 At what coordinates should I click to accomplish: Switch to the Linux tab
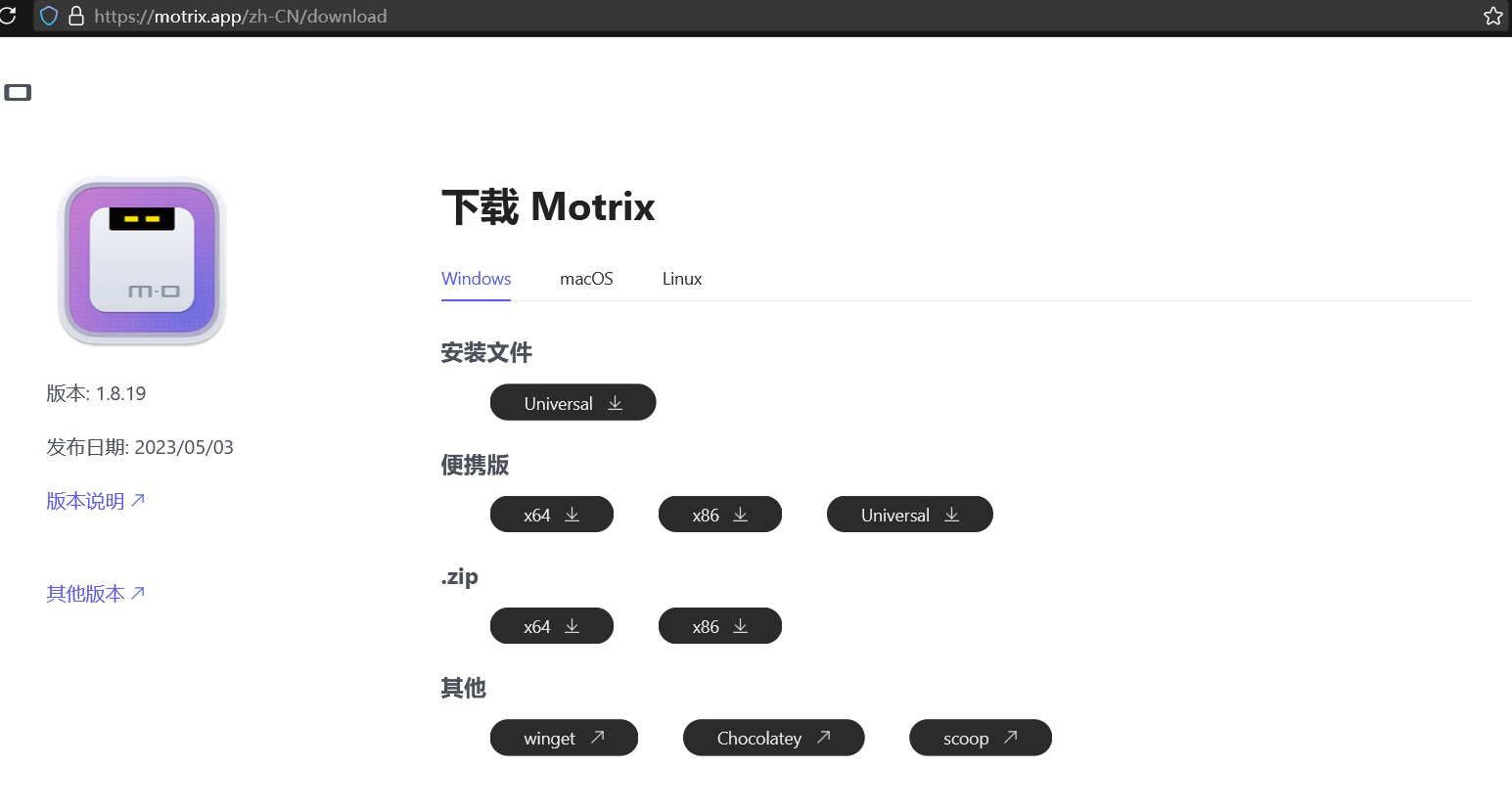[682, 279]
